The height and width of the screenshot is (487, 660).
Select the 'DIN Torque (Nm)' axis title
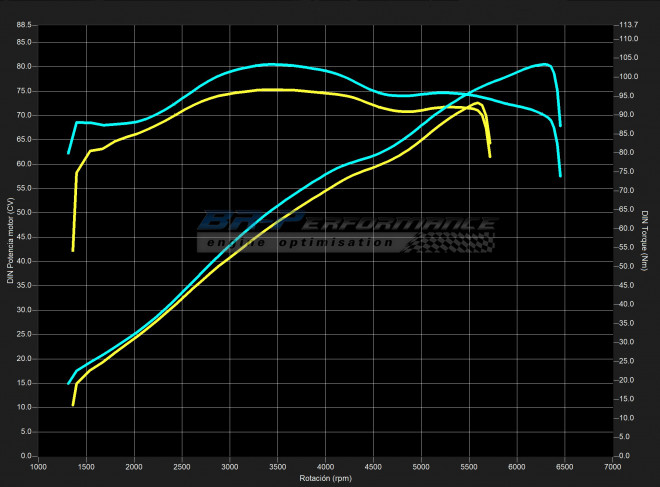tap(644, 240)
